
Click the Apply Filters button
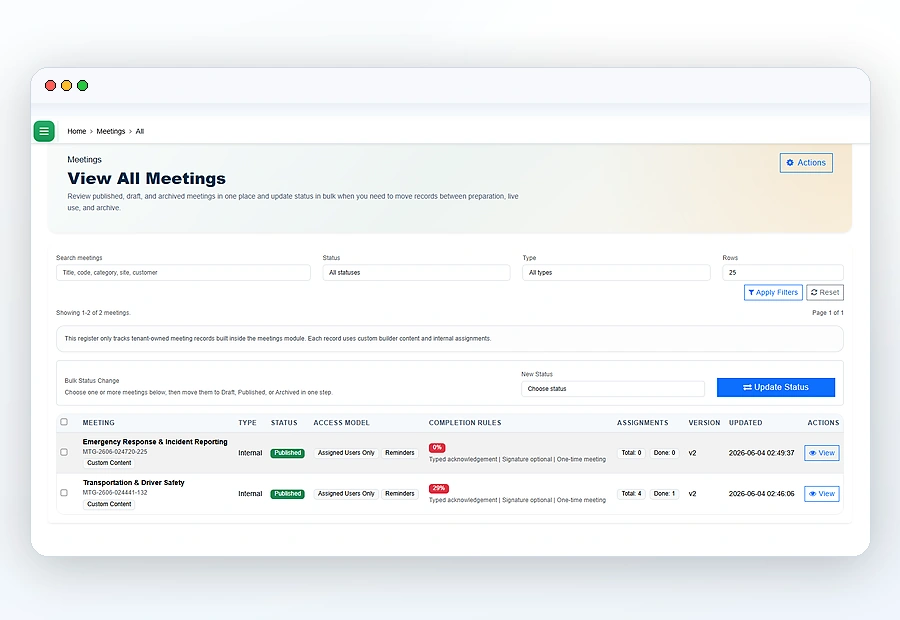(x=773, y=292)
